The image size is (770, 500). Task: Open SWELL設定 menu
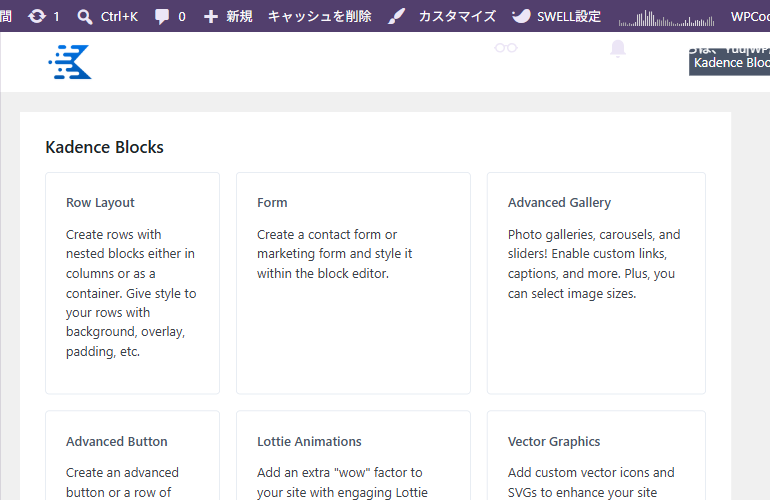coord(569,17)
